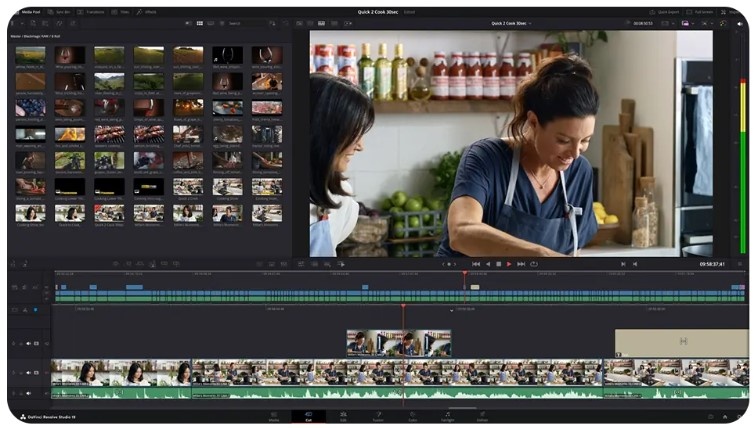Open the Cut page
The width and height of the screenshot is (754, 428).
coord(308,416)
